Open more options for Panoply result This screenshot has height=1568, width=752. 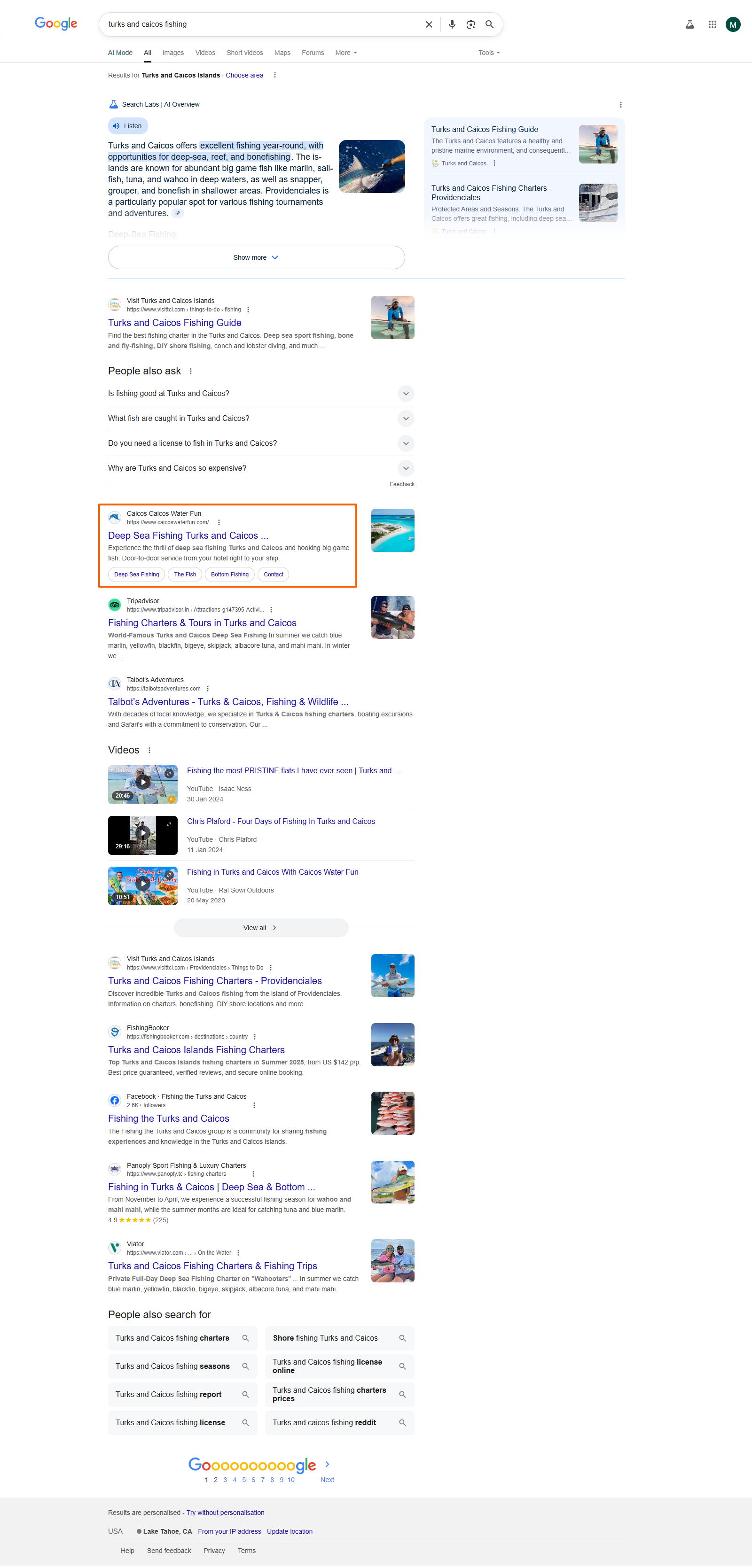[x=253, y=1174]
